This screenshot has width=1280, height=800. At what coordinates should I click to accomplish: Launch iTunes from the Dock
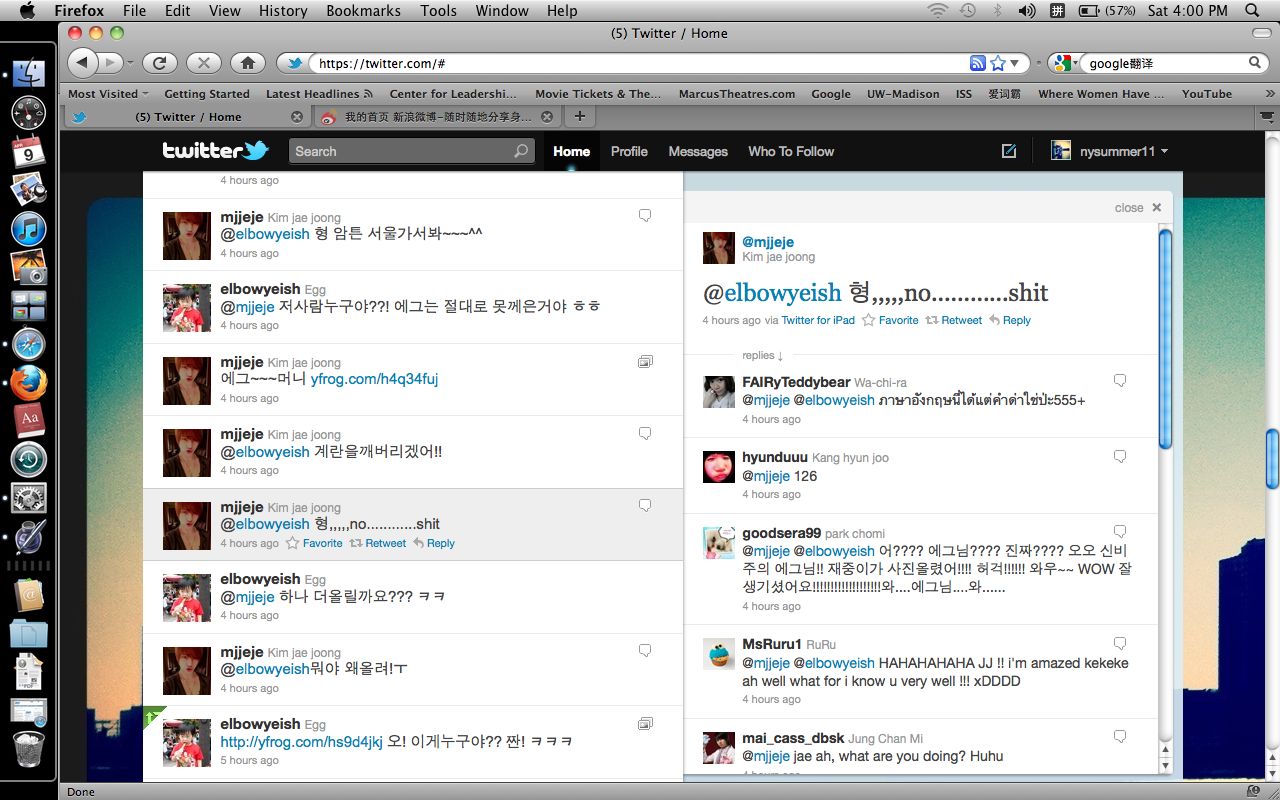point(29,228)
